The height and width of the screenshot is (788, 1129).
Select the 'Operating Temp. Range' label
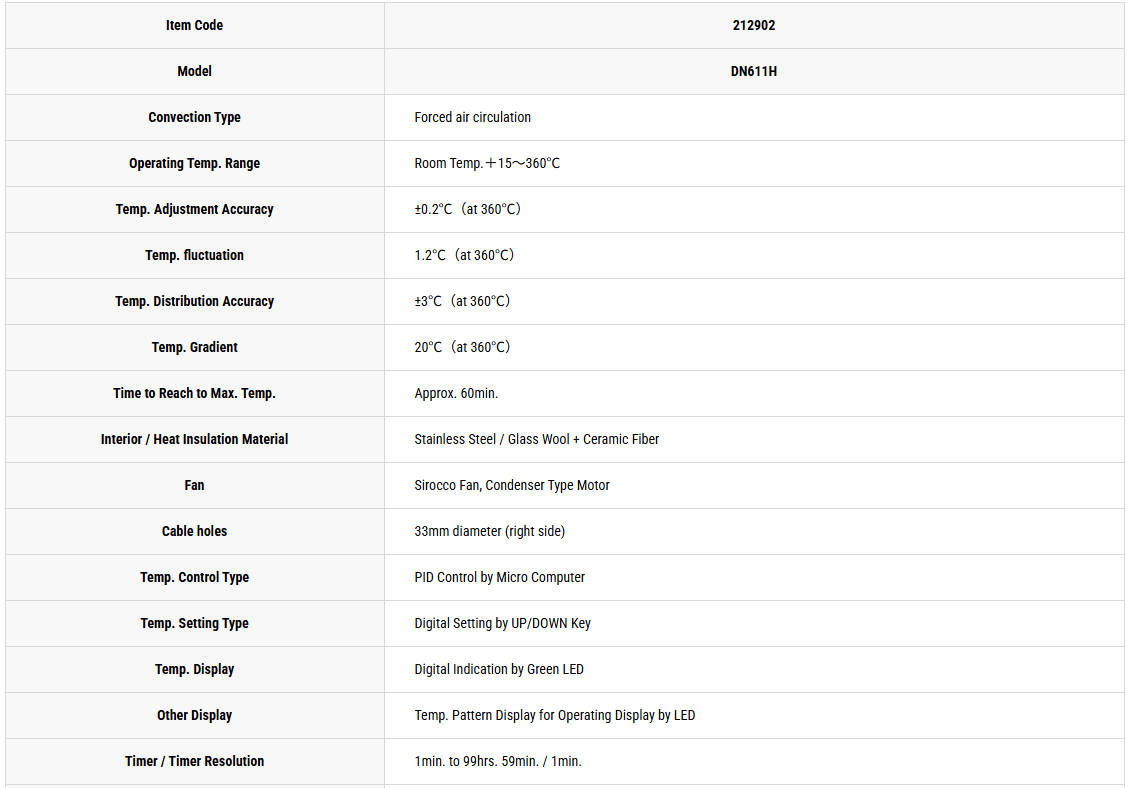194,164
